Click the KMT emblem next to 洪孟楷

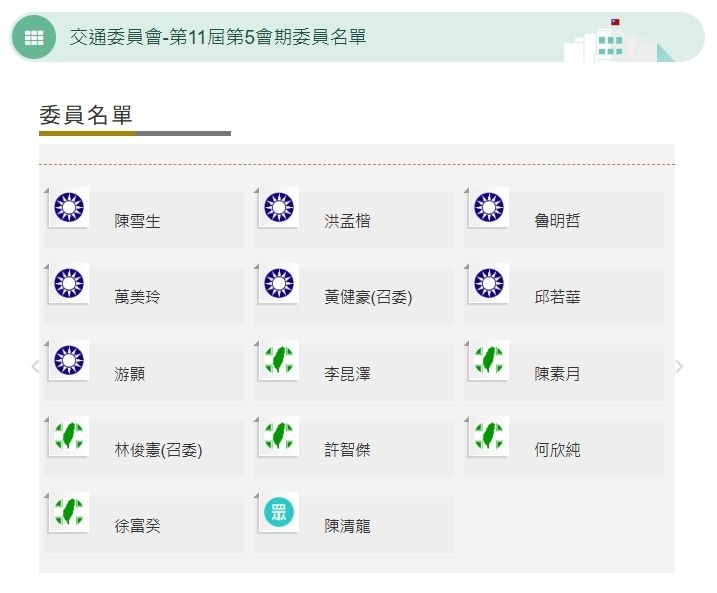click(279, 207)
